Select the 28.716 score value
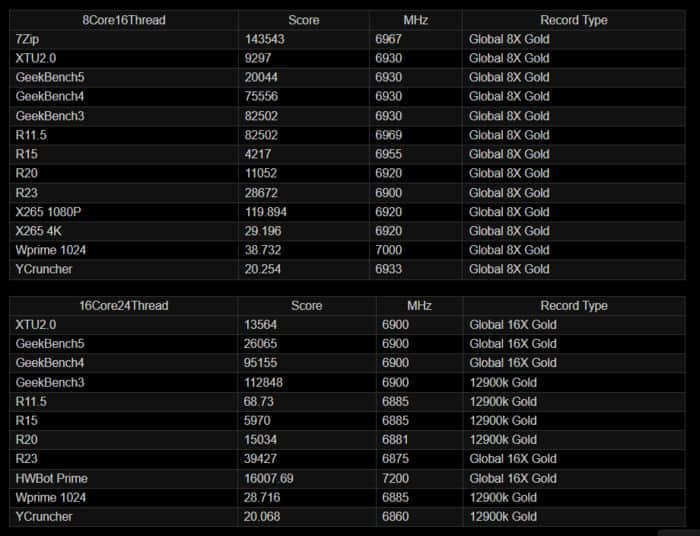Viewport: 700px width, 536px height. click(x=262, y=498)
